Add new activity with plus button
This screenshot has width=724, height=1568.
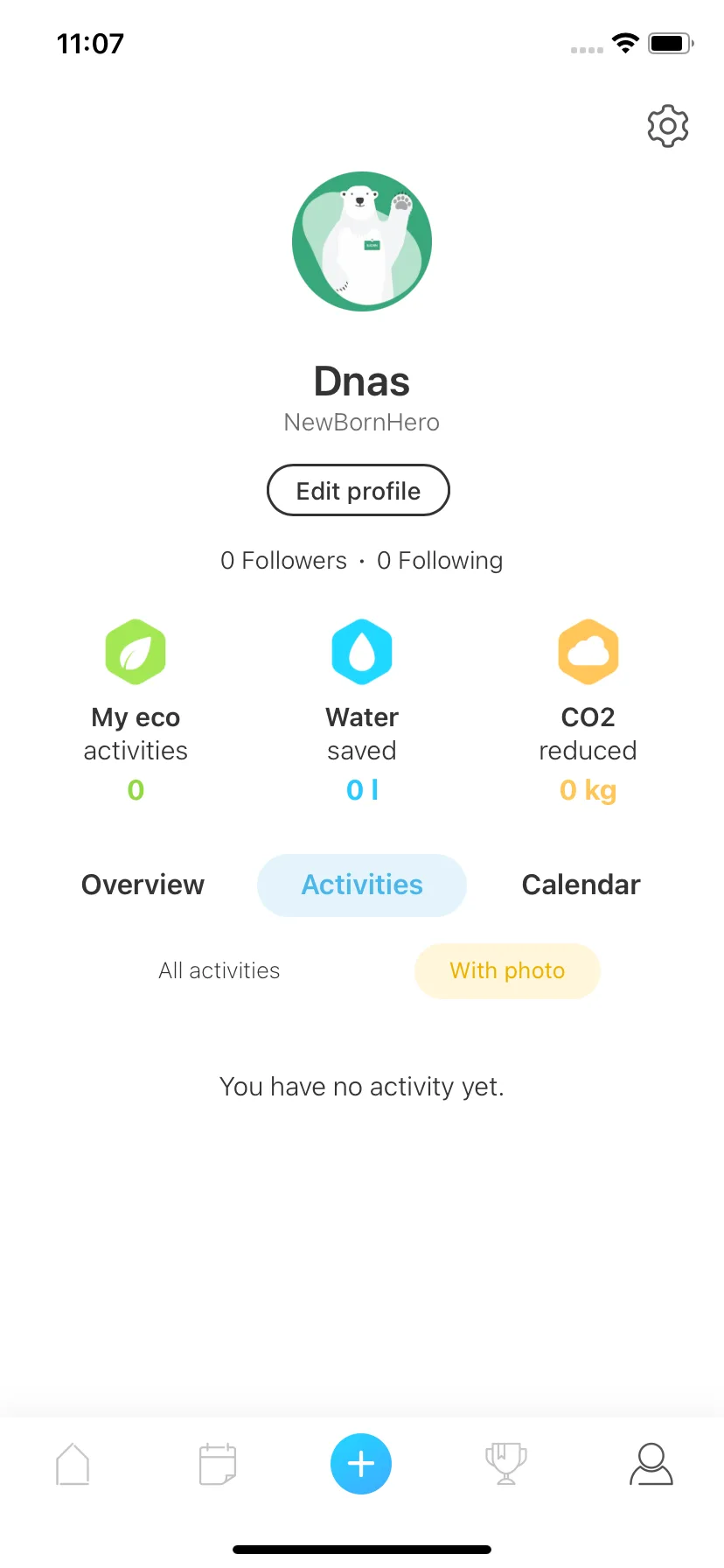(361, 1464)
